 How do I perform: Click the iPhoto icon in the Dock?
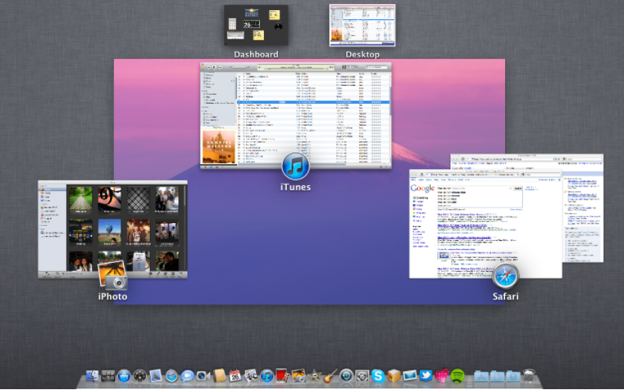(298, 376)
